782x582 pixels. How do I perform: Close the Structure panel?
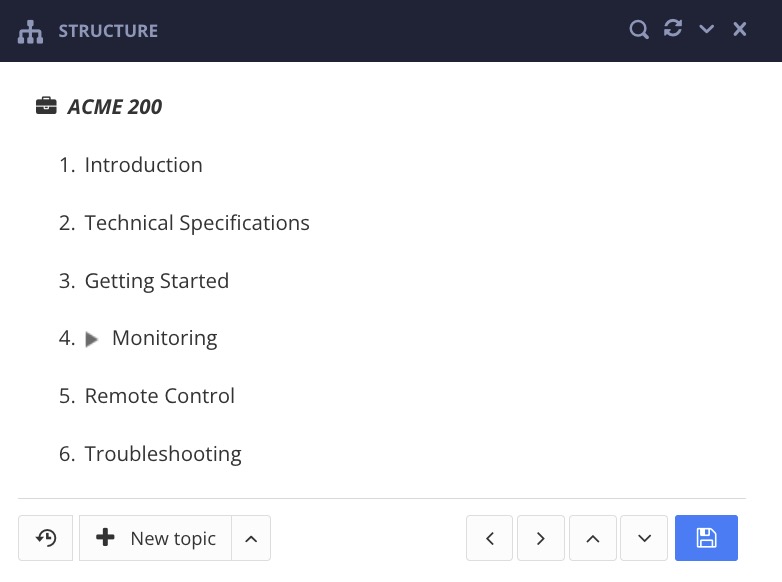(740, 30)
